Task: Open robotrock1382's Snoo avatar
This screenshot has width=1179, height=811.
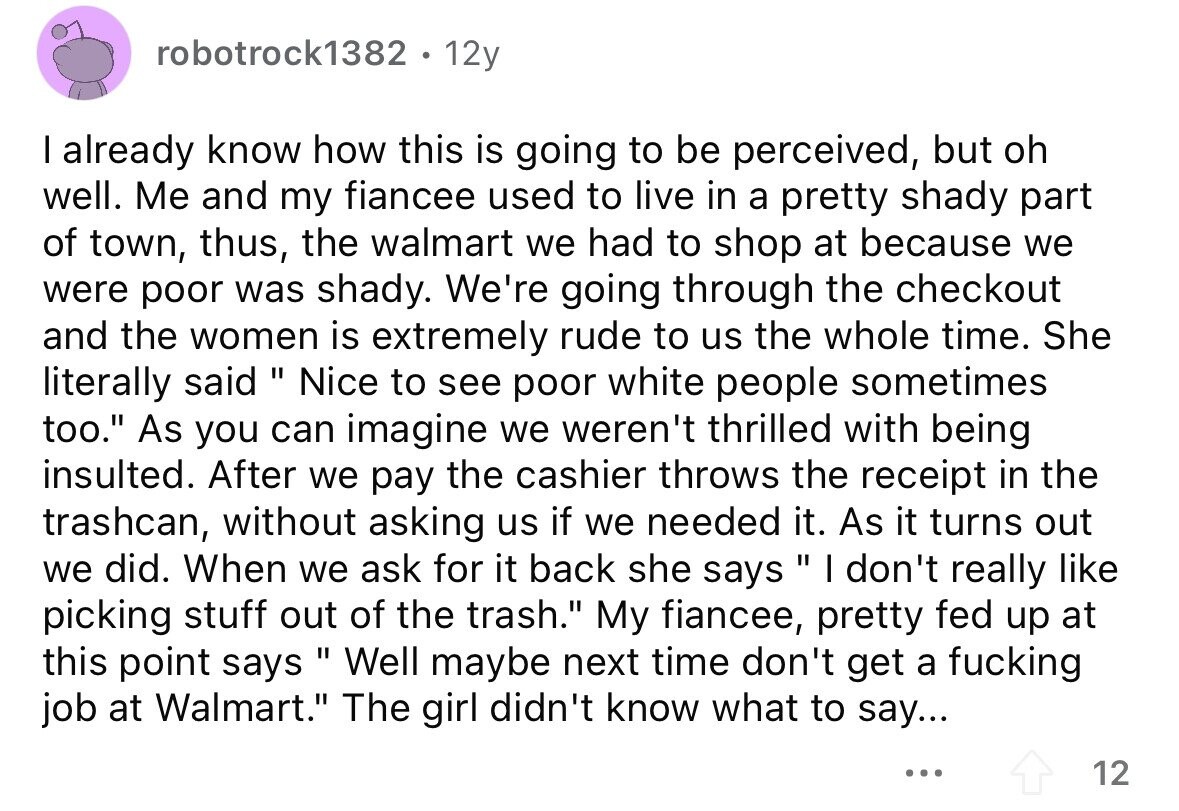Action: pos(83,53)
